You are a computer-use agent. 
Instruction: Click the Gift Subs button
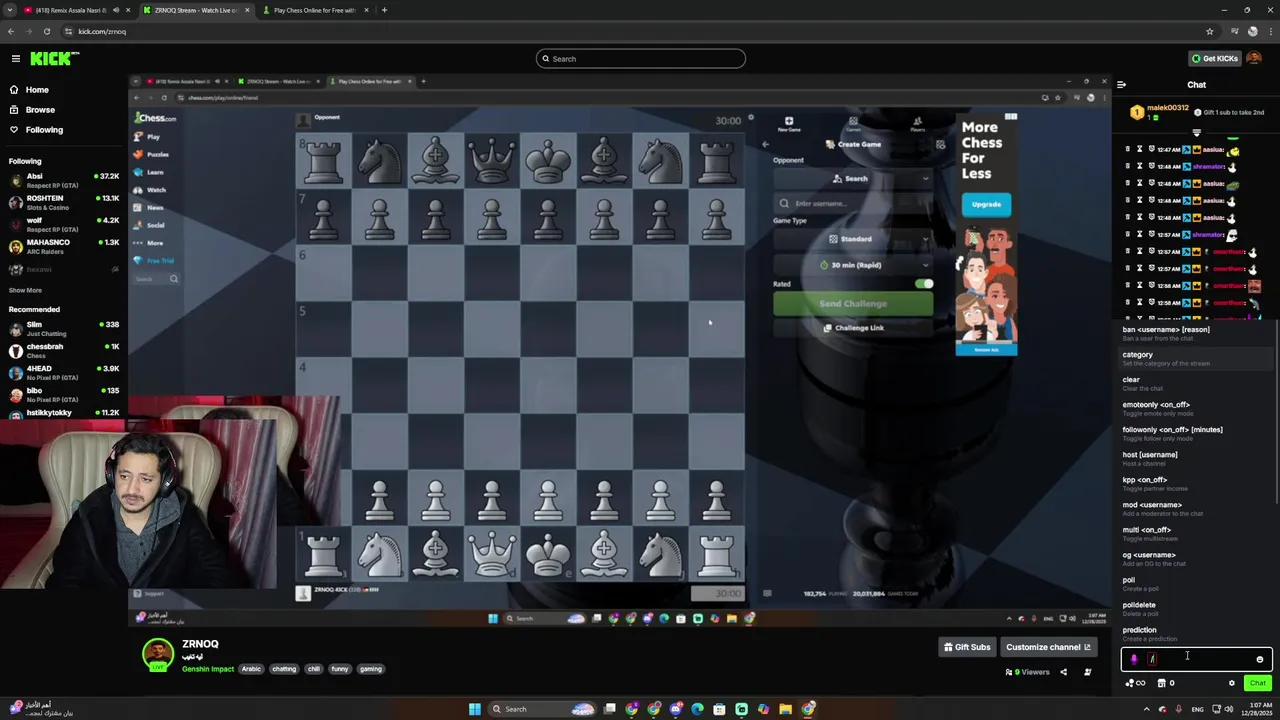967,647
